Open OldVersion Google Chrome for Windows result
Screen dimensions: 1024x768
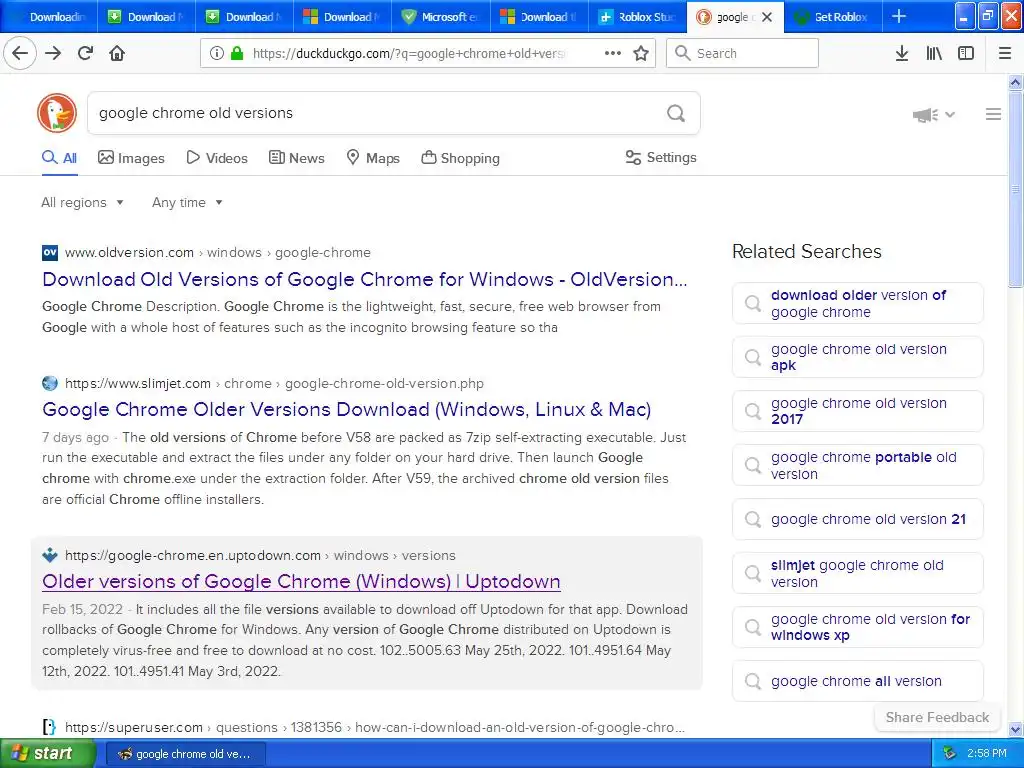(364, 280)
